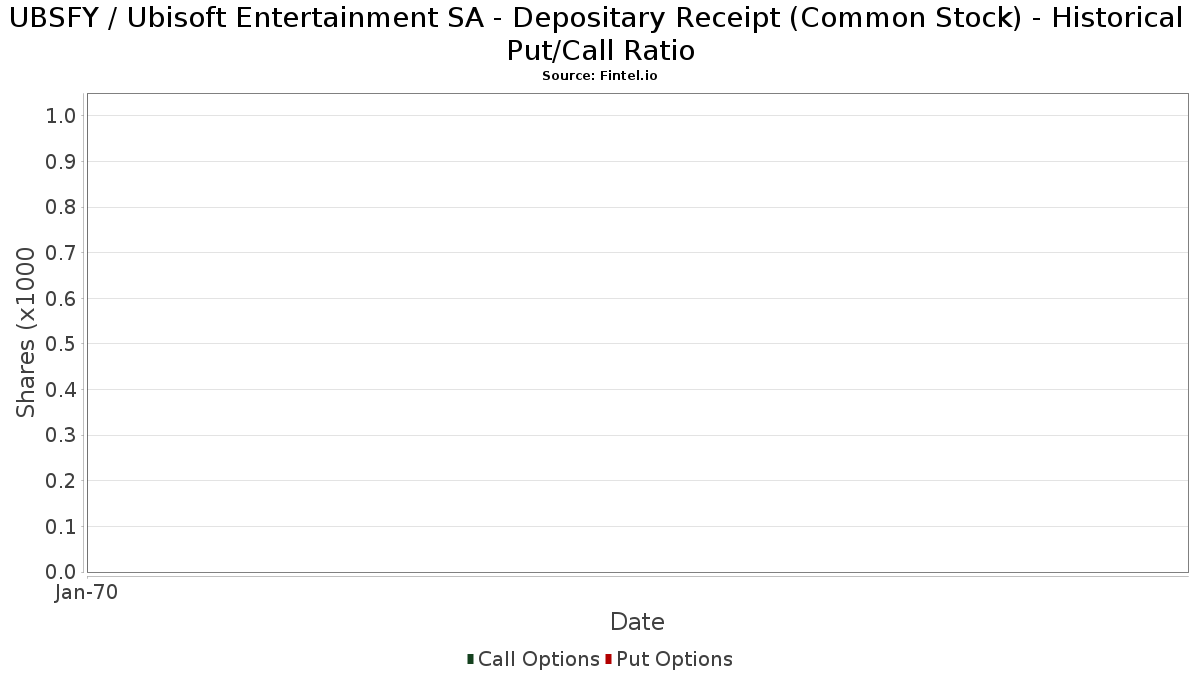1200x675 pixels.
Task: Click the Date x-axis title
Action: 637,622
